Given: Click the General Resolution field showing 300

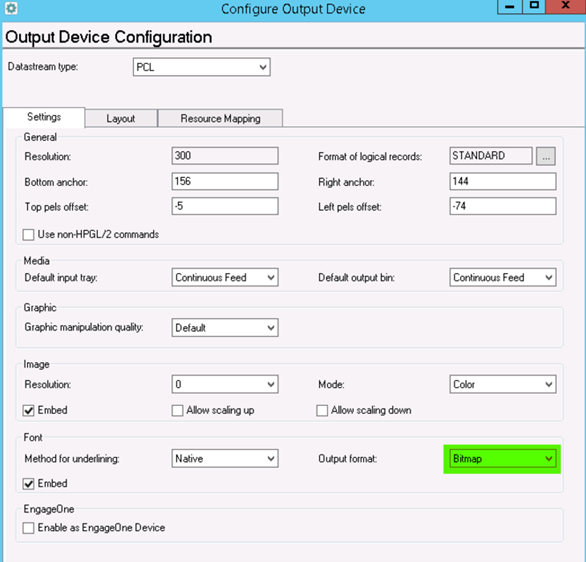Looking at the screenshot, I should click(x=225, y=155).
